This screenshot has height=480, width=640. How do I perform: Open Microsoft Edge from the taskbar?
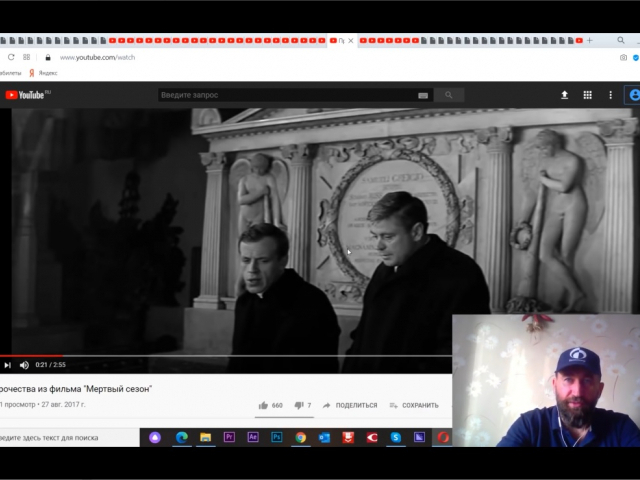click(182, 438)
